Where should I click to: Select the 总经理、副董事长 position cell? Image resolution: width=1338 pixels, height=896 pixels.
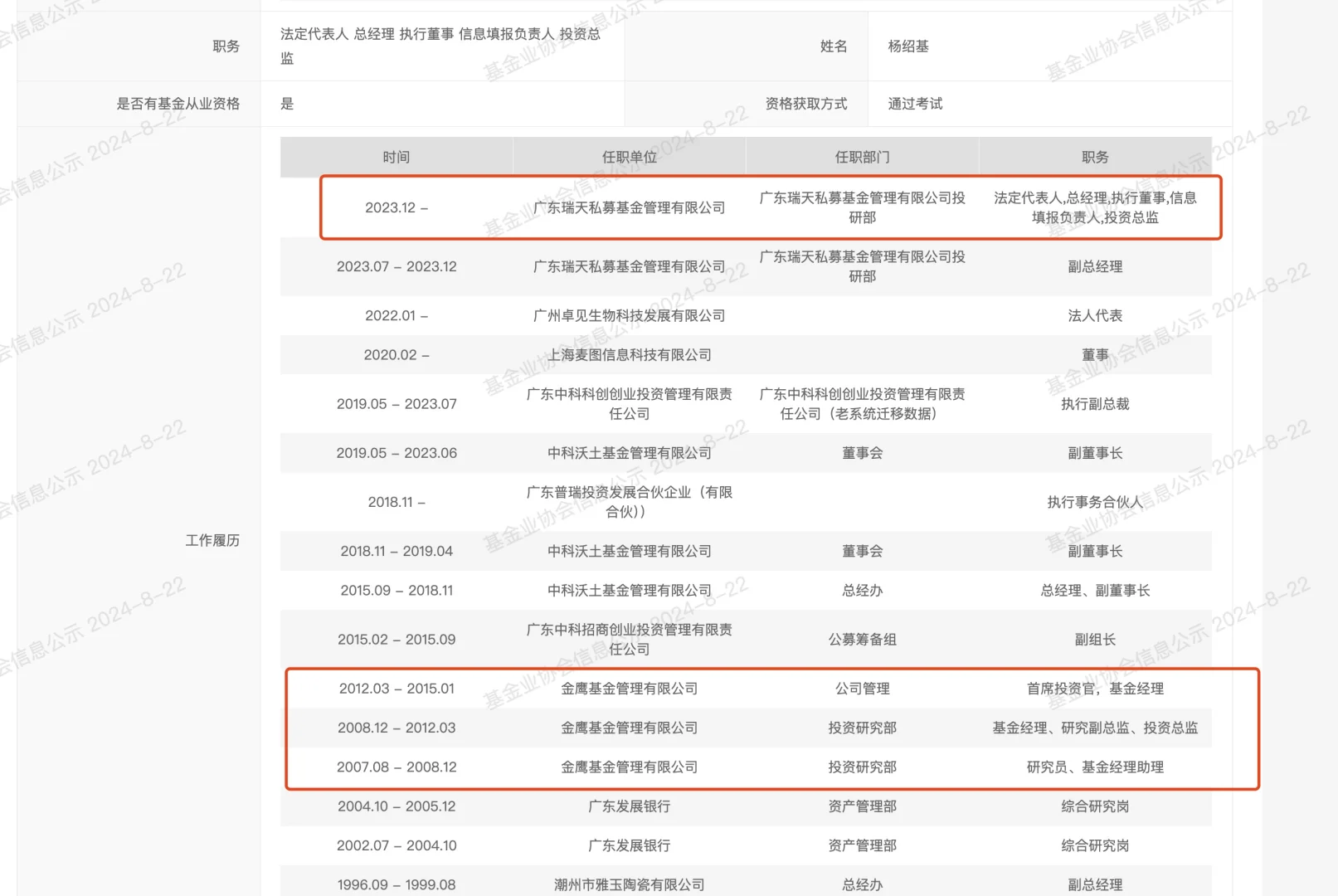point(1095,590)
